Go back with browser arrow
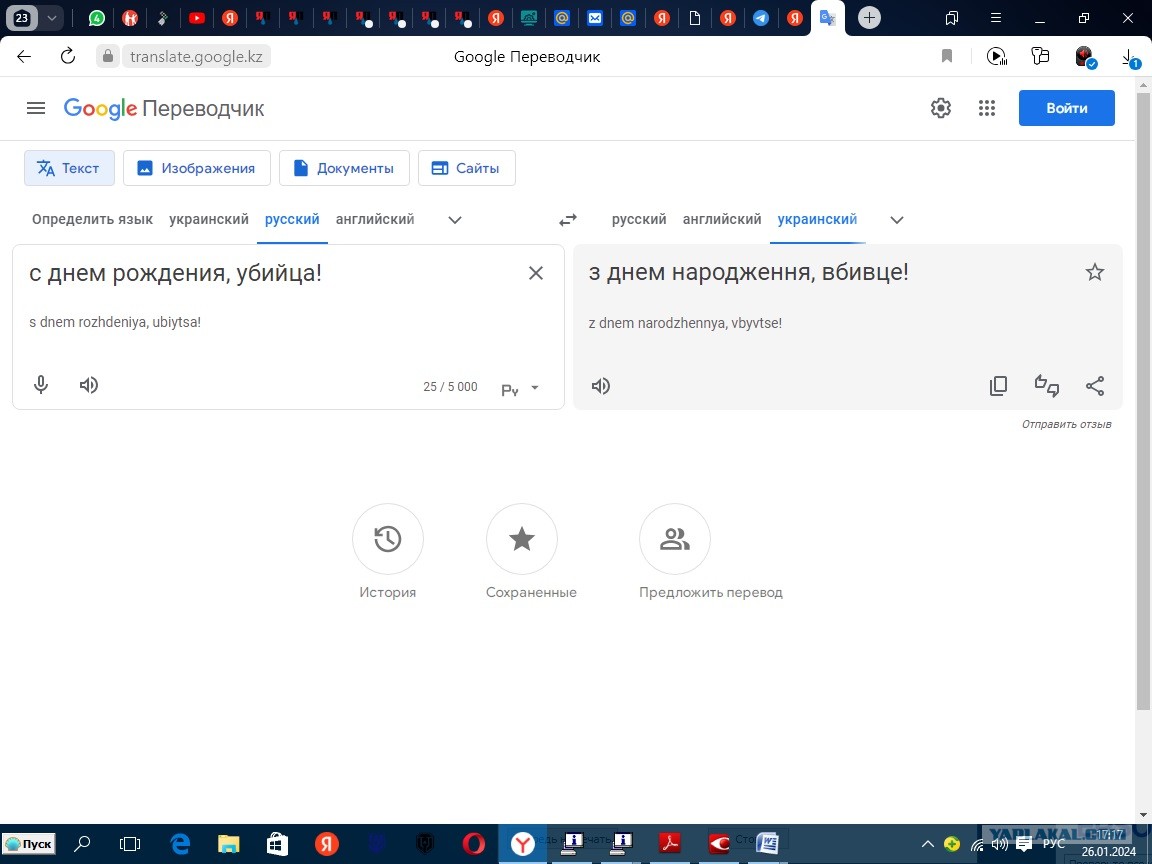Viewport: 1152px width, 864px height. tap(24, 57)
